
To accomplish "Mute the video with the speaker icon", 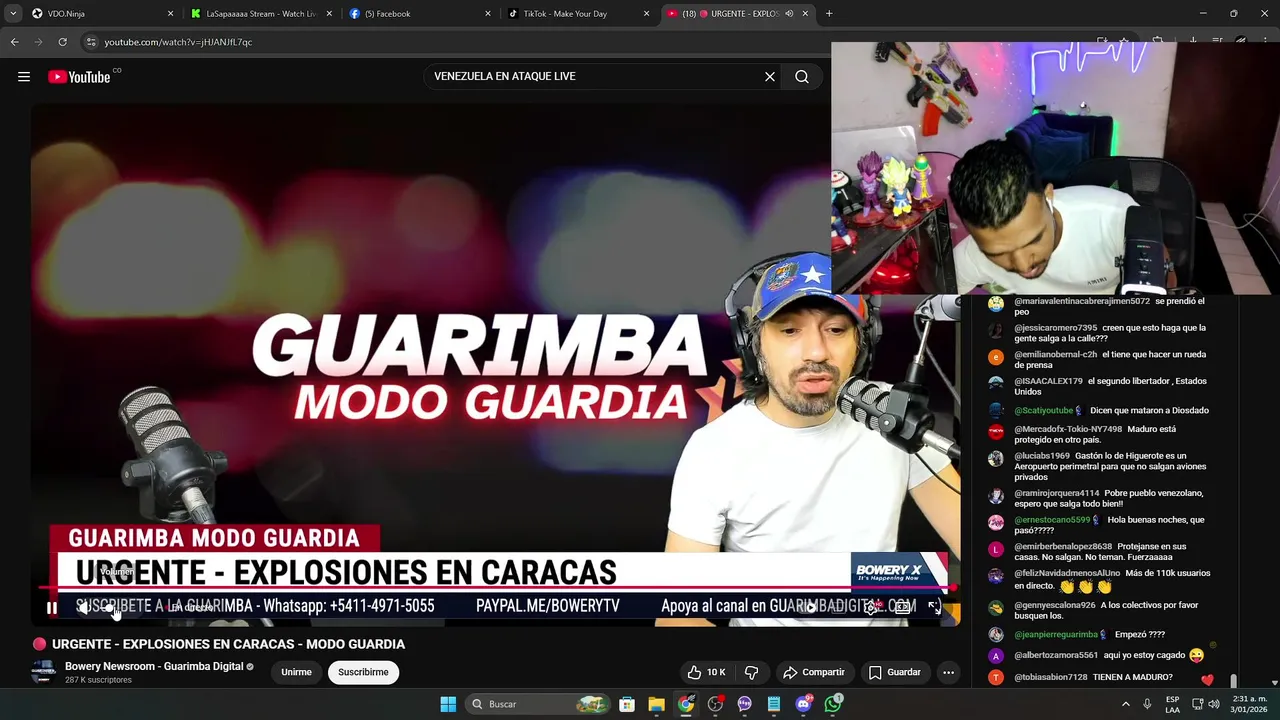I will (x=83, y=607).
